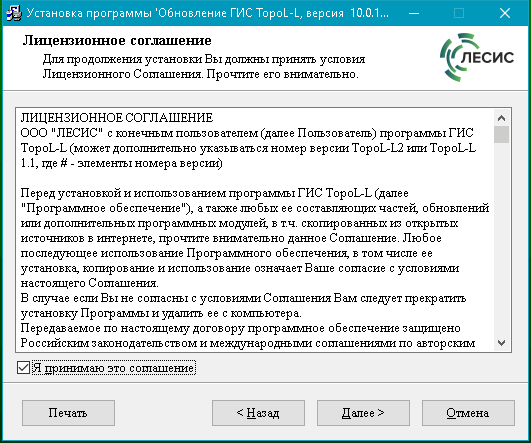Screen dimensions: 531x443
Task: Click the scroll-up arrow of the license text
Action: (501, 118)
